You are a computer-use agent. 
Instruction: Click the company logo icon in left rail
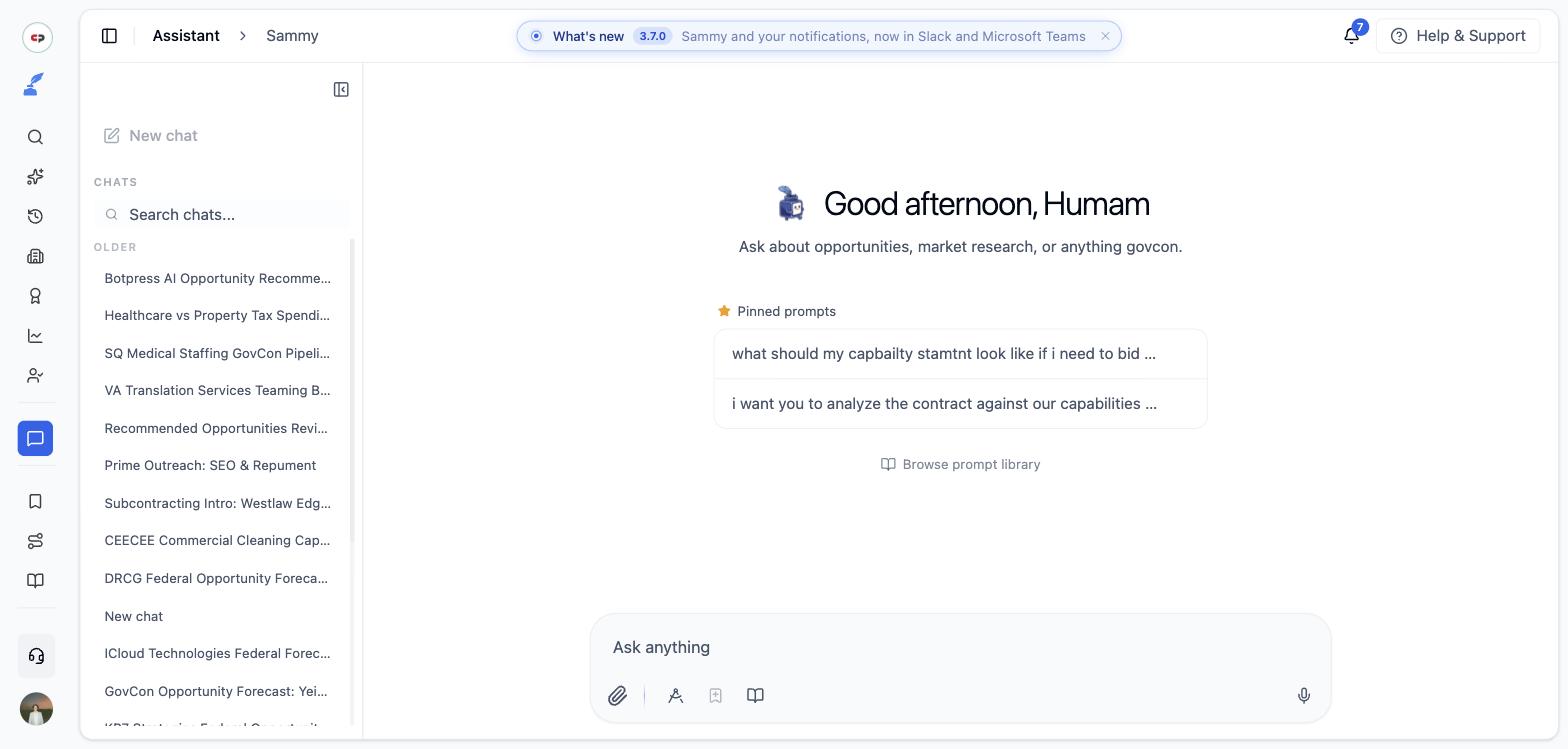[37, 38]
